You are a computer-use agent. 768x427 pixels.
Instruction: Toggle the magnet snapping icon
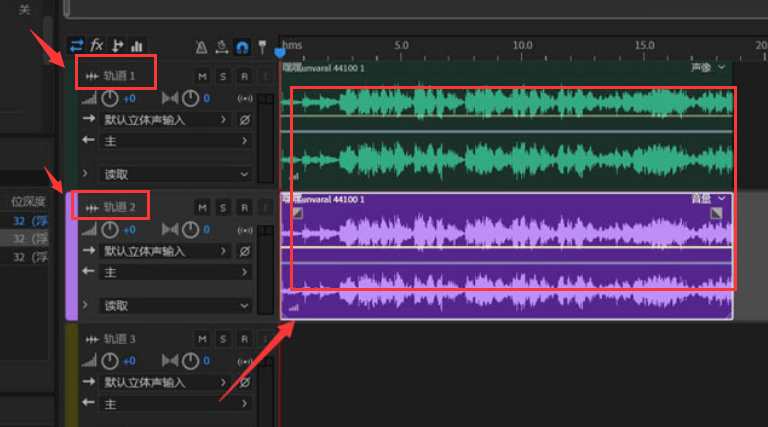click(242, 47)
